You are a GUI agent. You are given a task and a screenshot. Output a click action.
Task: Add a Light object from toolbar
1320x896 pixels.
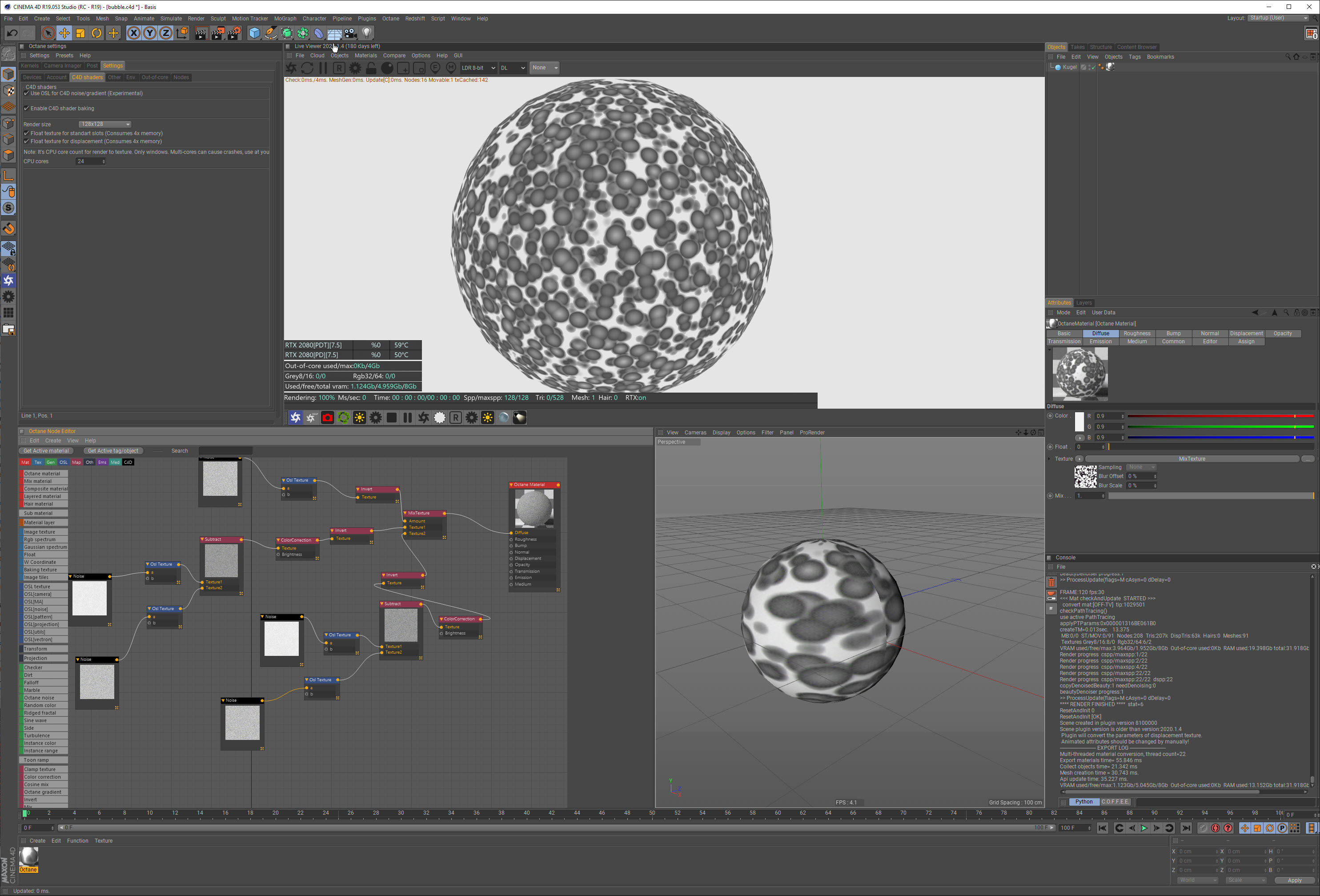point(367,33)
